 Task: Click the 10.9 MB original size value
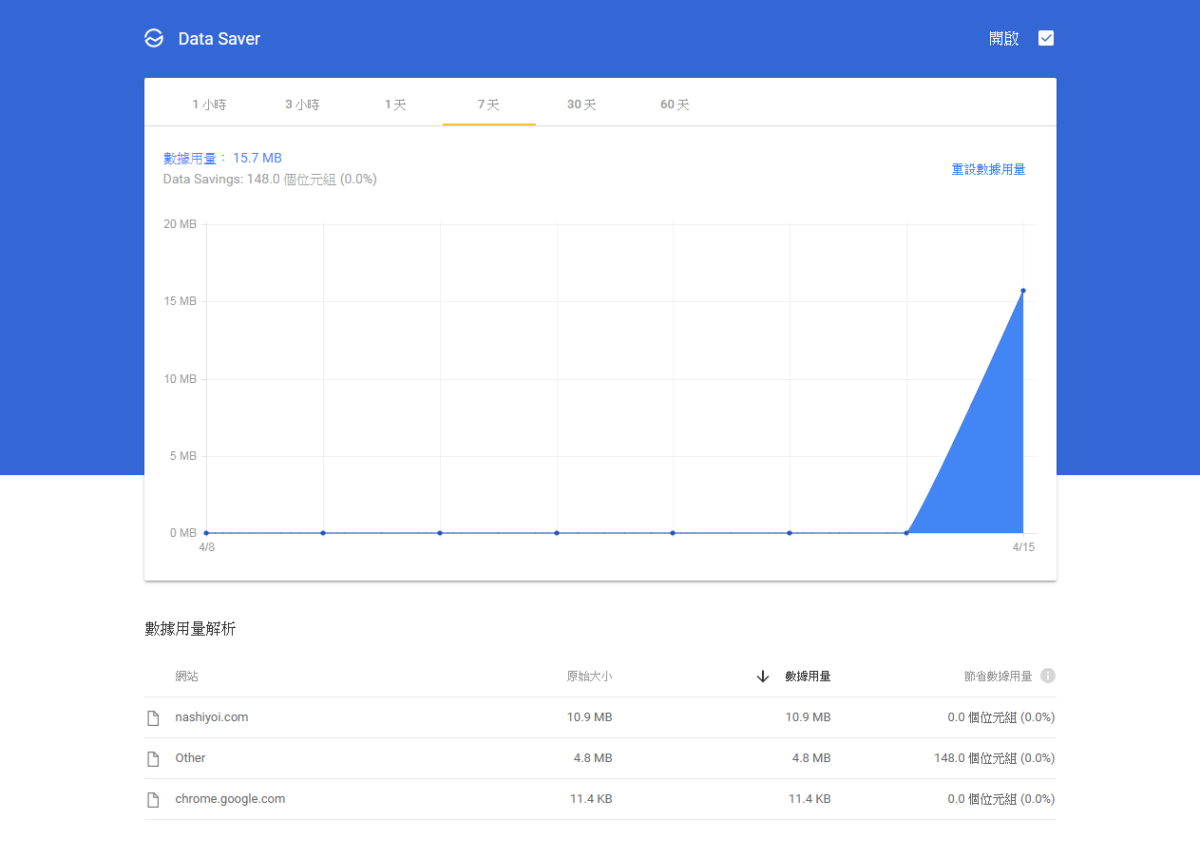tap(590, 717)
